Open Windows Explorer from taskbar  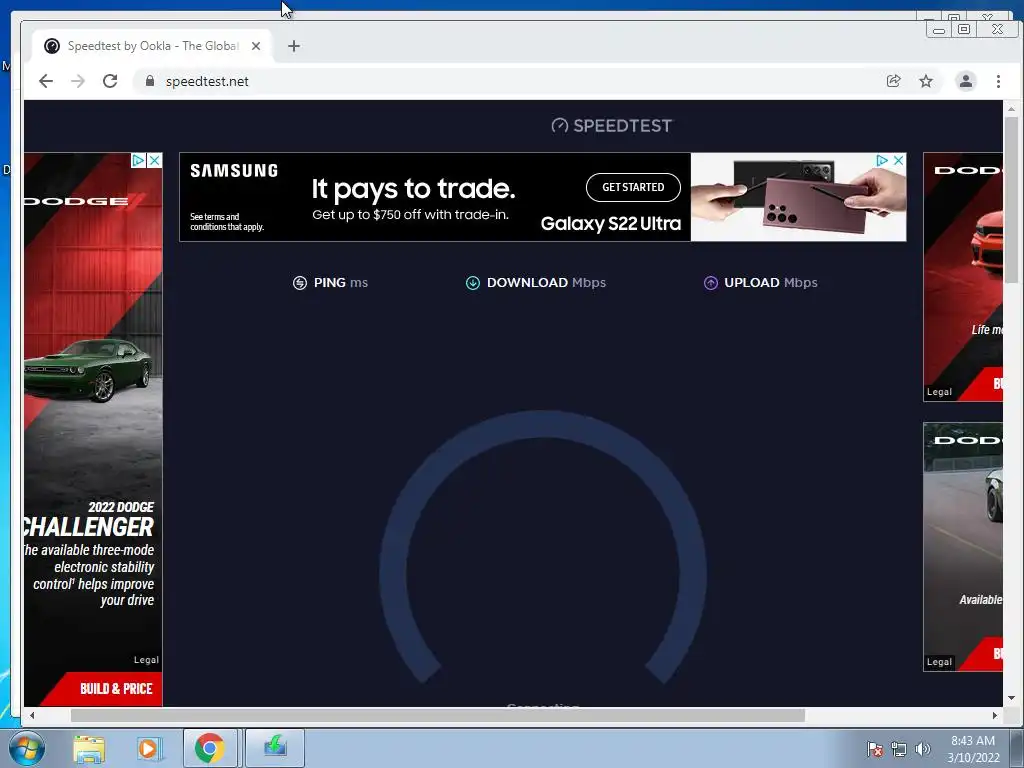89,748
